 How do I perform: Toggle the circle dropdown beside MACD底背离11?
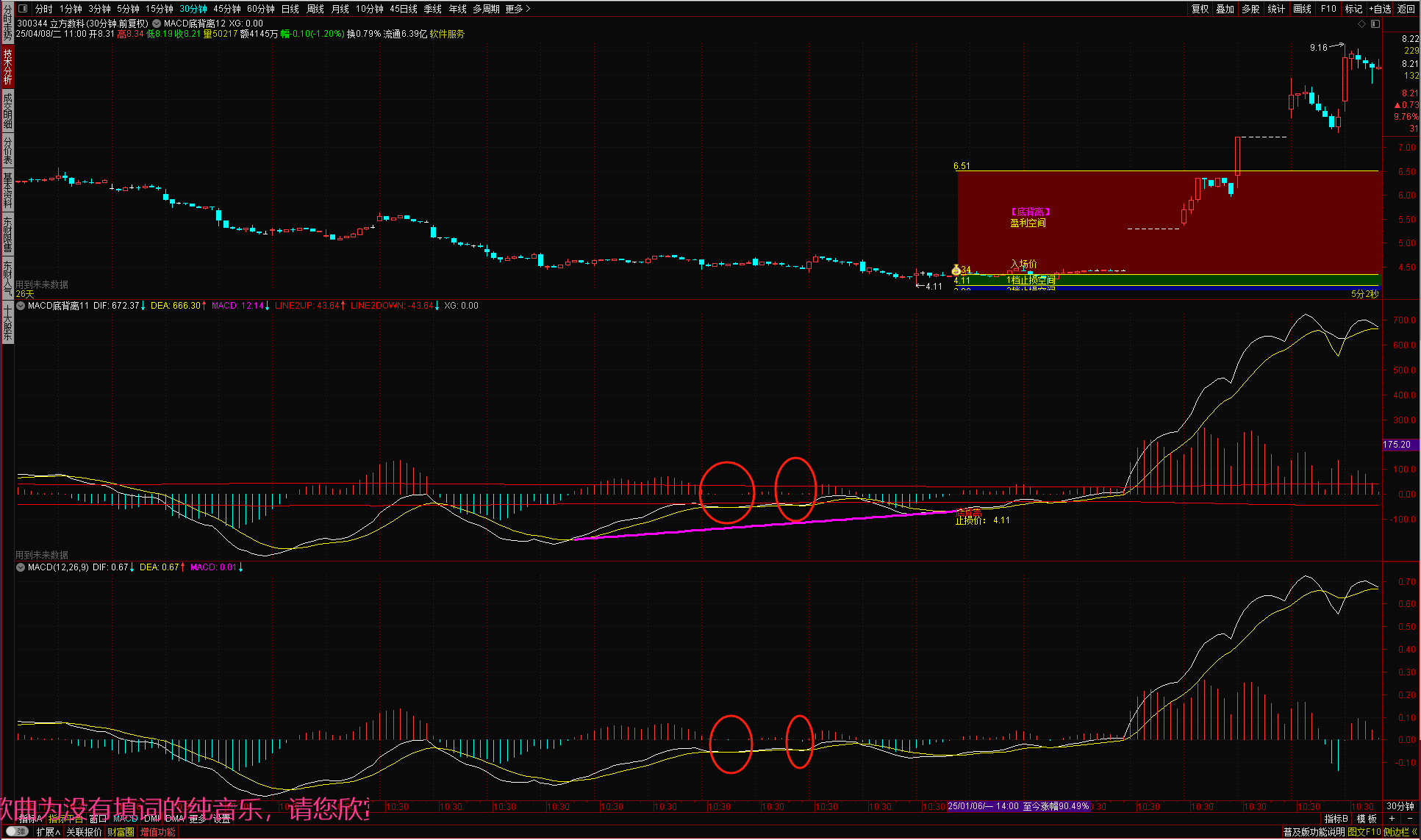coord(21,306)
